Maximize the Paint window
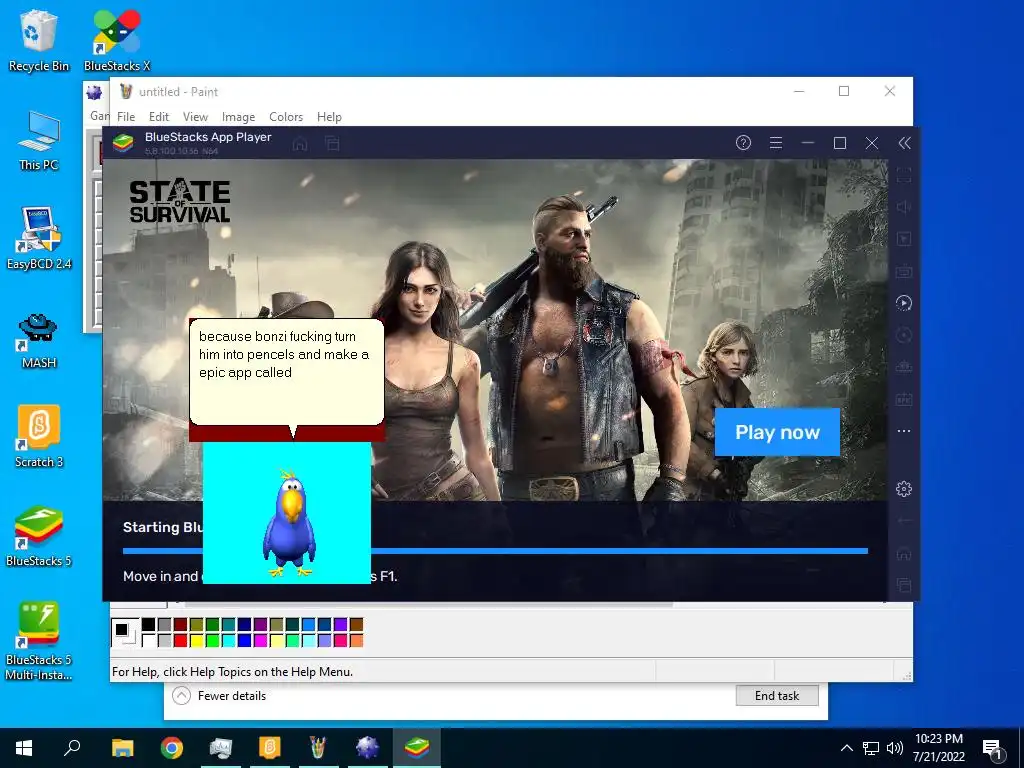Image resolution: width=1024 pixels, height=768 pixels. tap(844, 91)
